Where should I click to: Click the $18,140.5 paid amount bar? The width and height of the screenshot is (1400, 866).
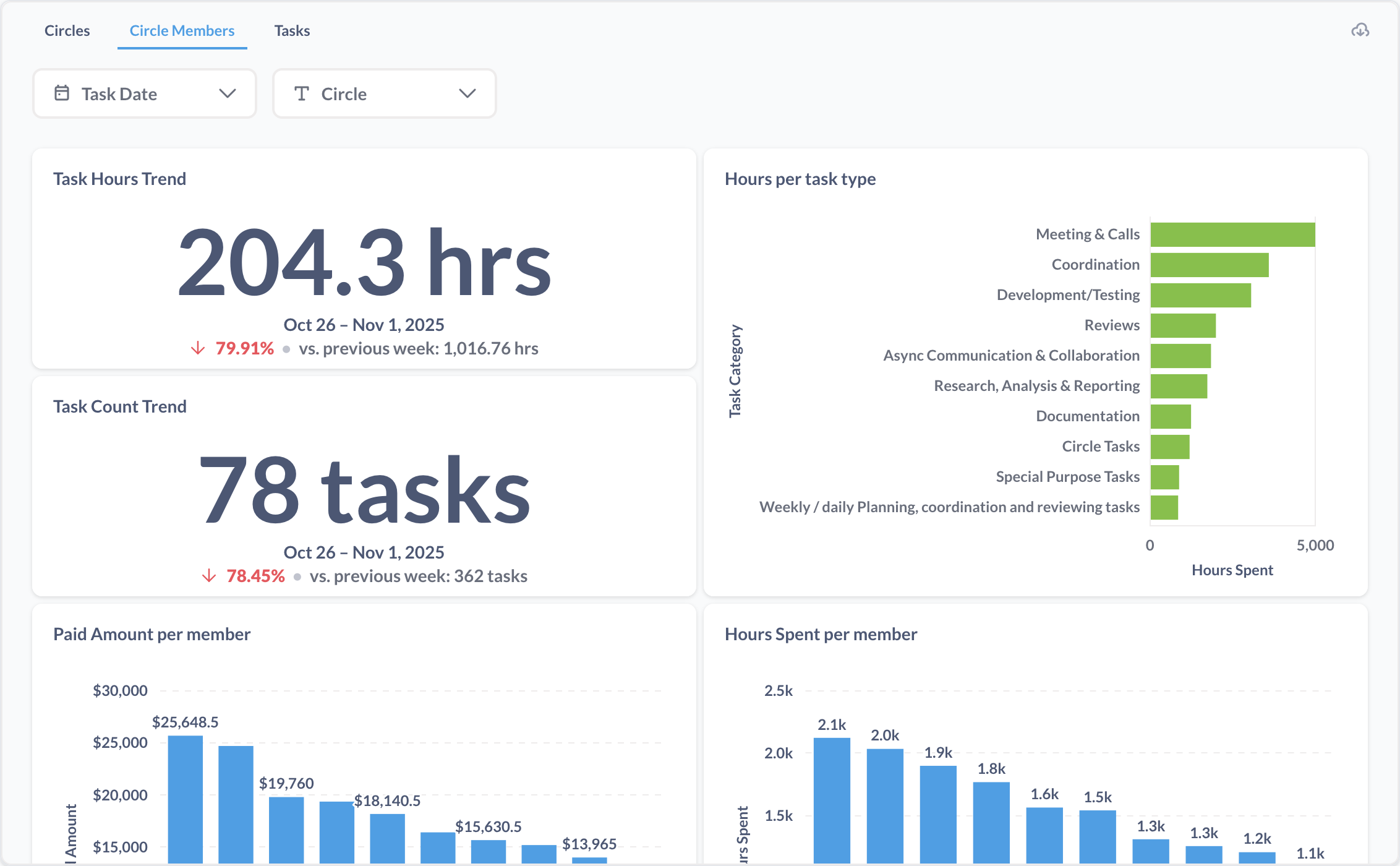click(x=387, y=839)
